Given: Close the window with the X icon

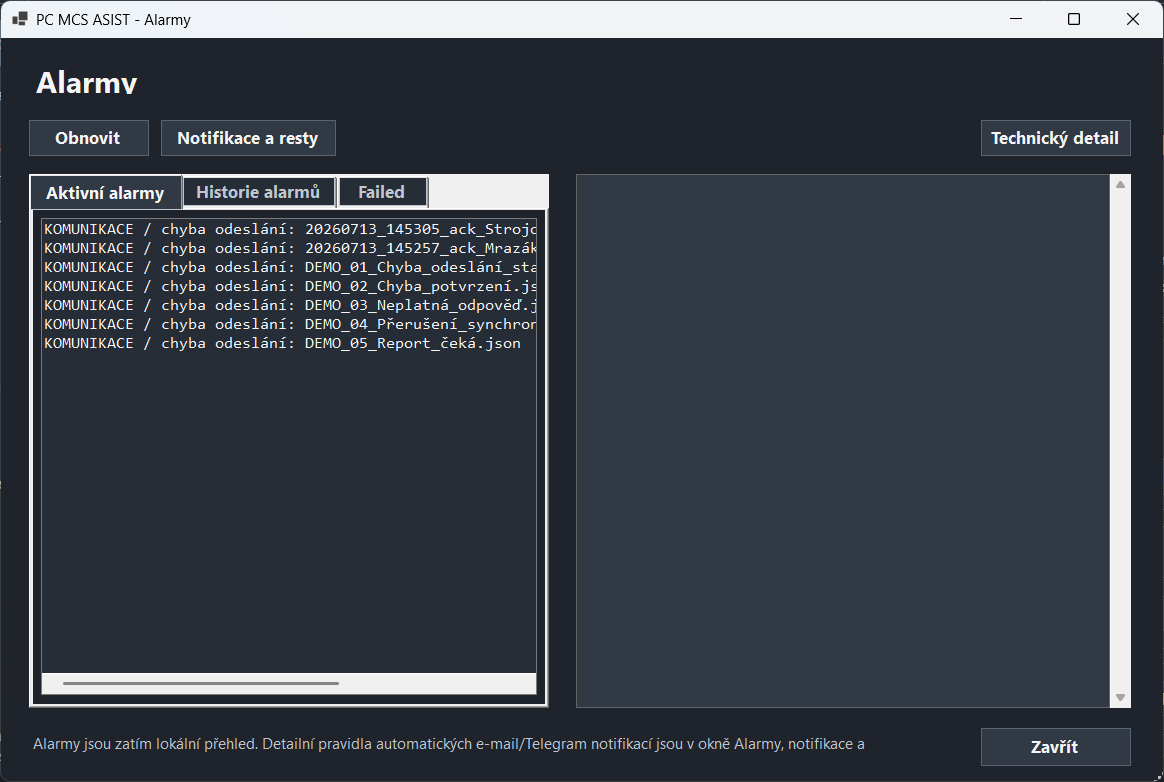Looking at the screenshot, I should [1133, 19].
